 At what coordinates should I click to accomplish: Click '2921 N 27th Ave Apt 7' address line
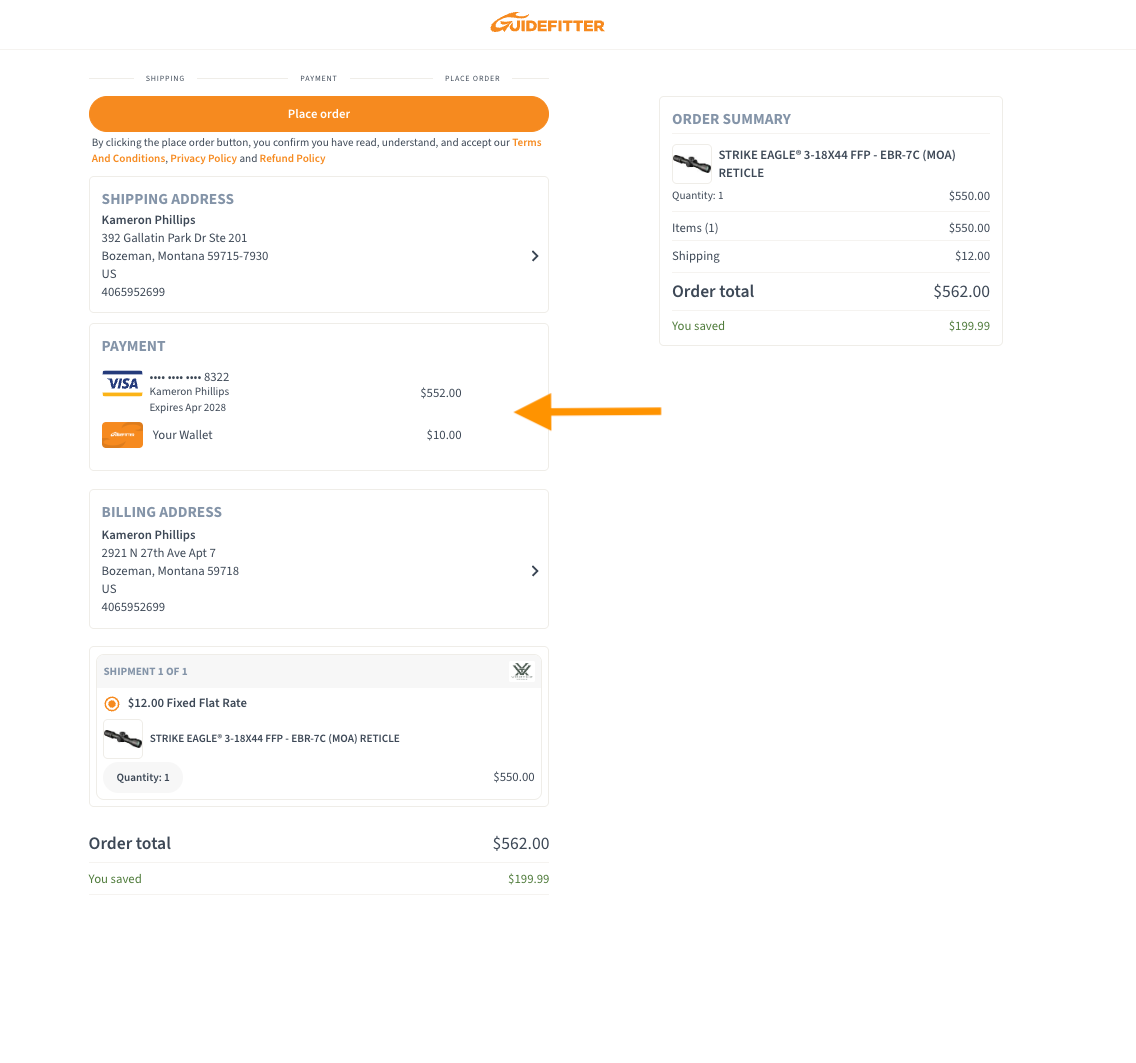[x=159, y=553]
